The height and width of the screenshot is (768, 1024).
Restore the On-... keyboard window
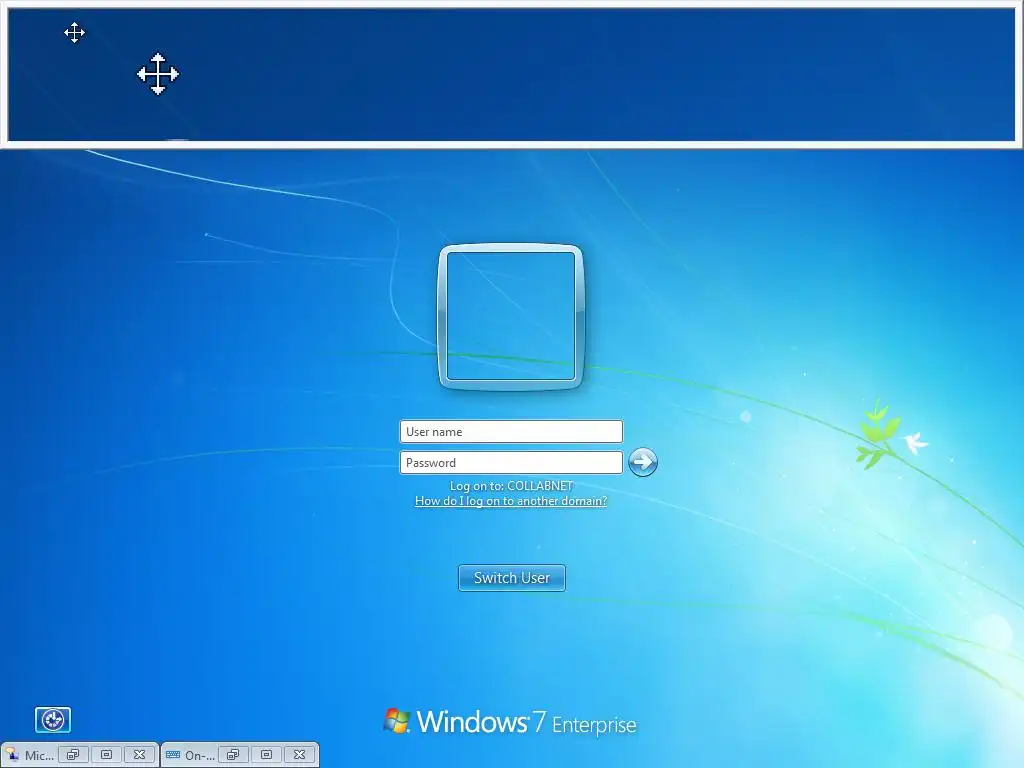point(233,755)
